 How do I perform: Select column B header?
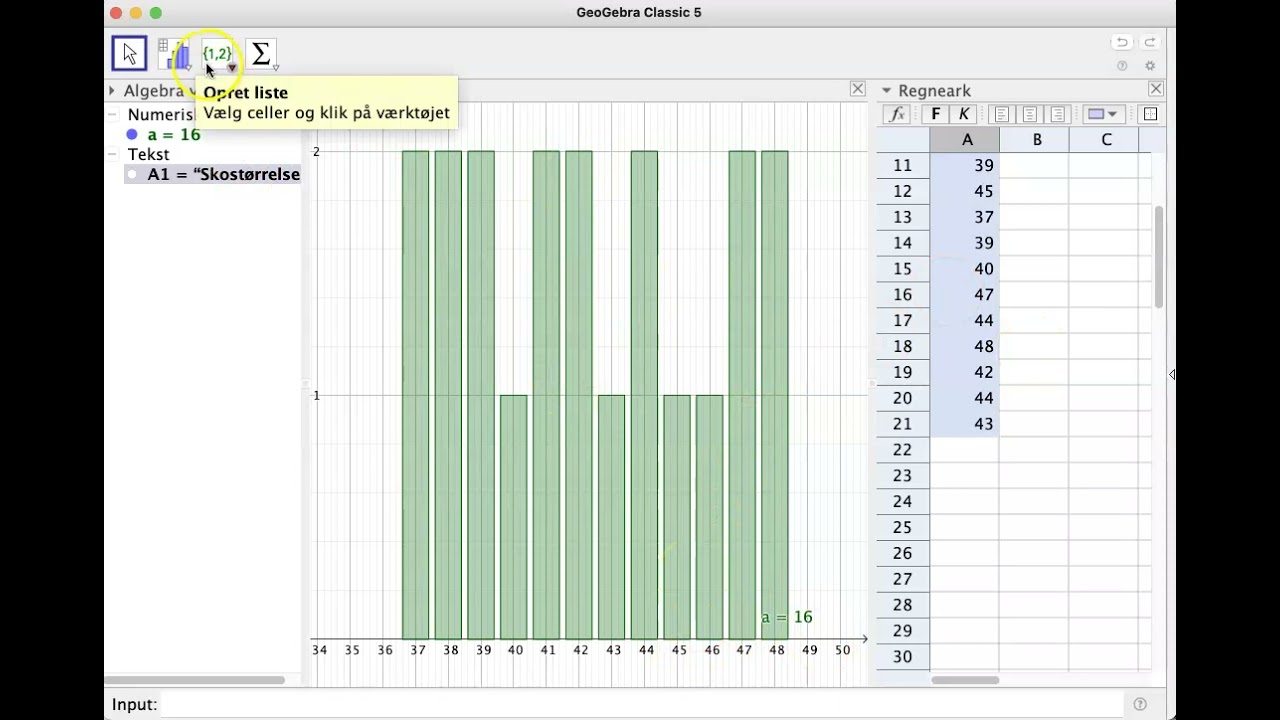point(1036,140)
